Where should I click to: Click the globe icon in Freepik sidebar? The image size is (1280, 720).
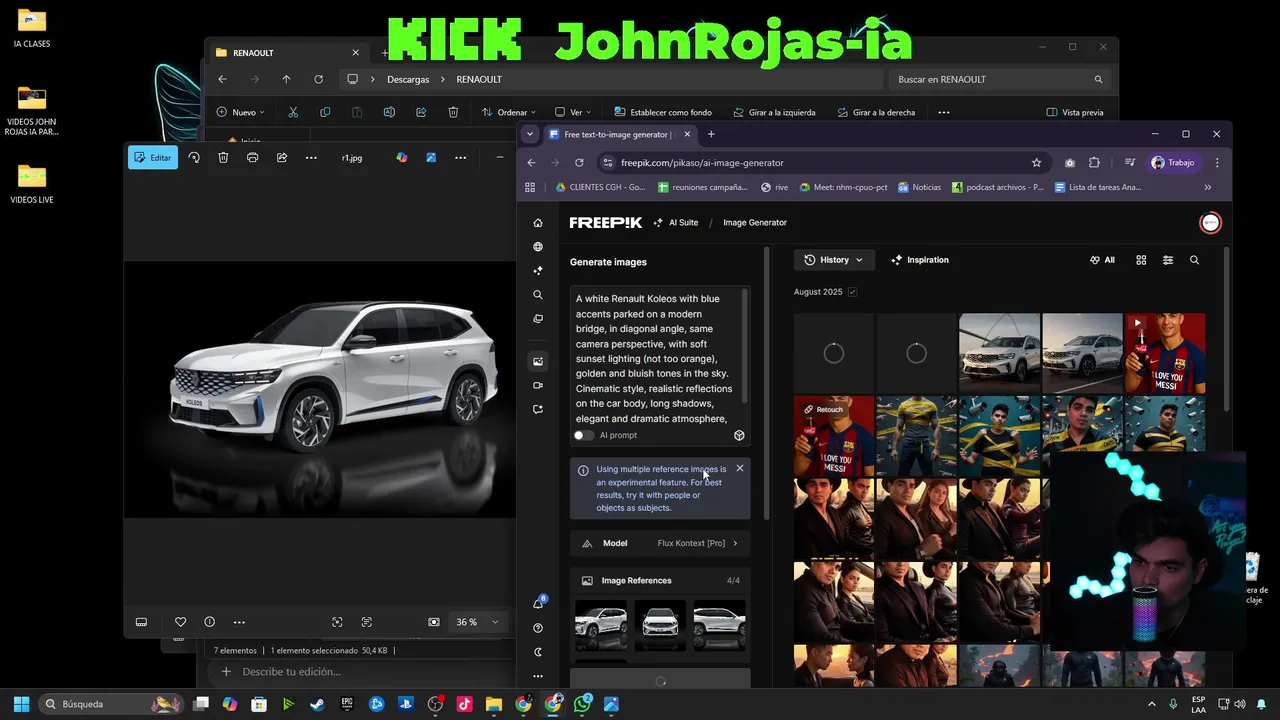click(538, 247)
